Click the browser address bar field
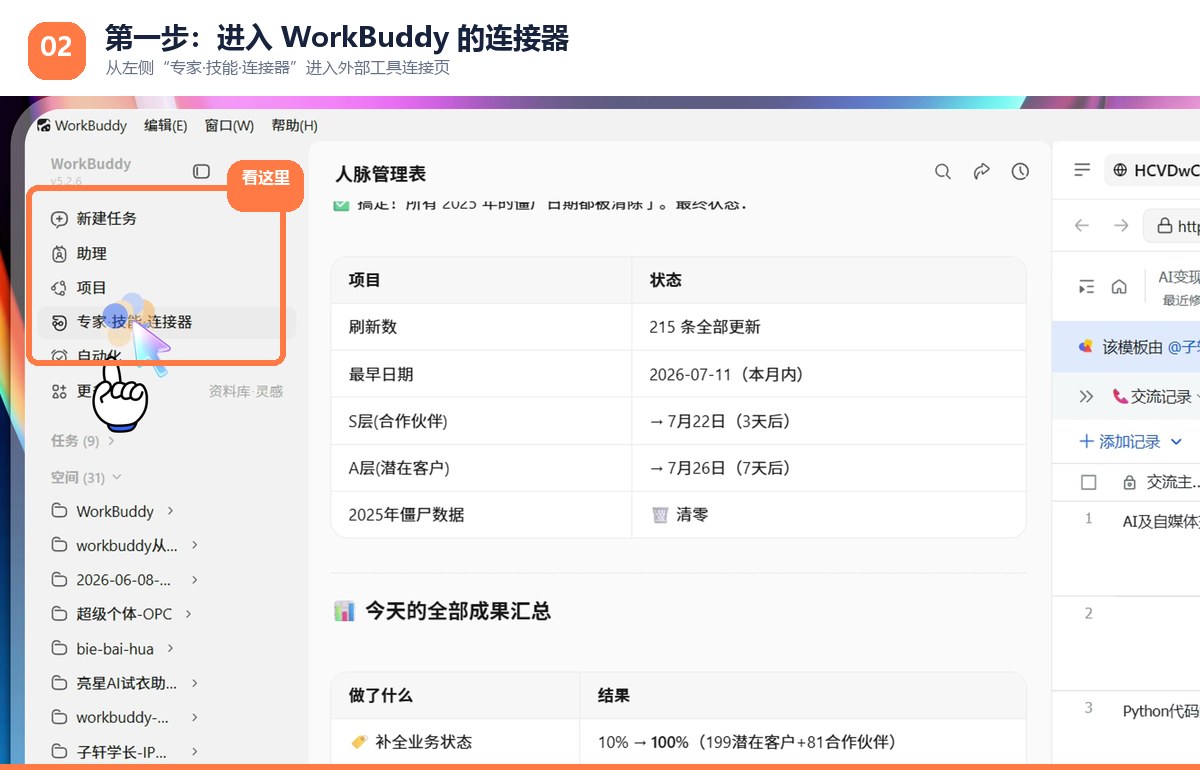This screenshot has height=770, width=1200. [1172, 226]
